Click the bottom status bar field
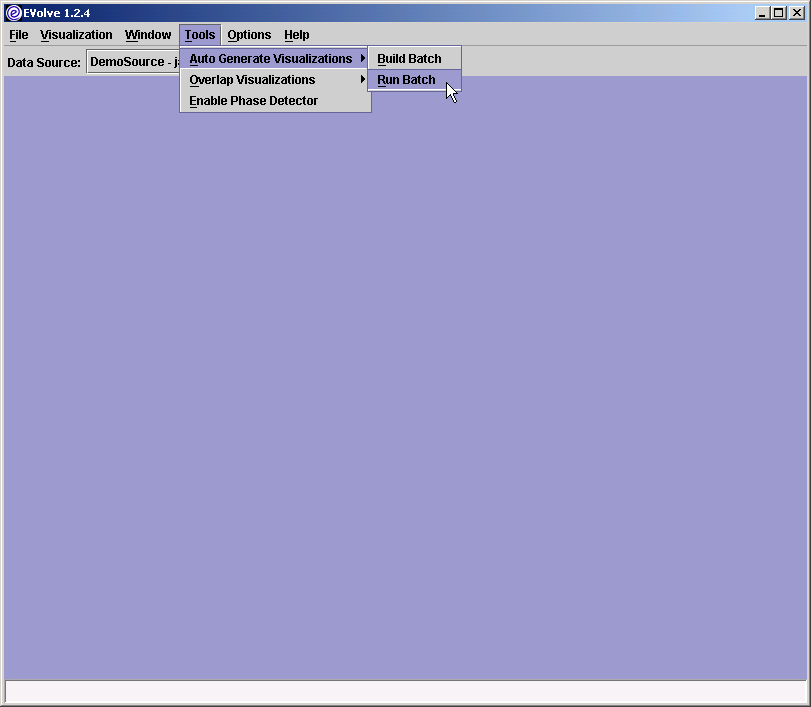The height and width of the screenshot is (707, 811). pos(406,691)
